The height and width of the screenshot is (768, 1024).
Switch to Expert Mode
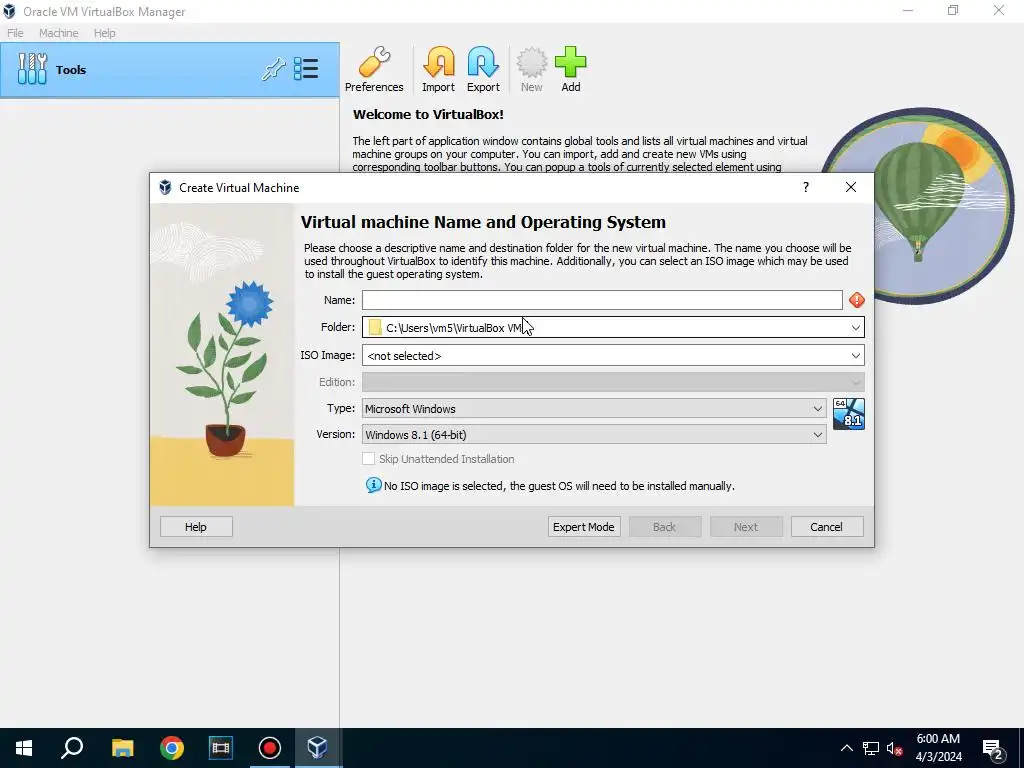pos(584,526)
